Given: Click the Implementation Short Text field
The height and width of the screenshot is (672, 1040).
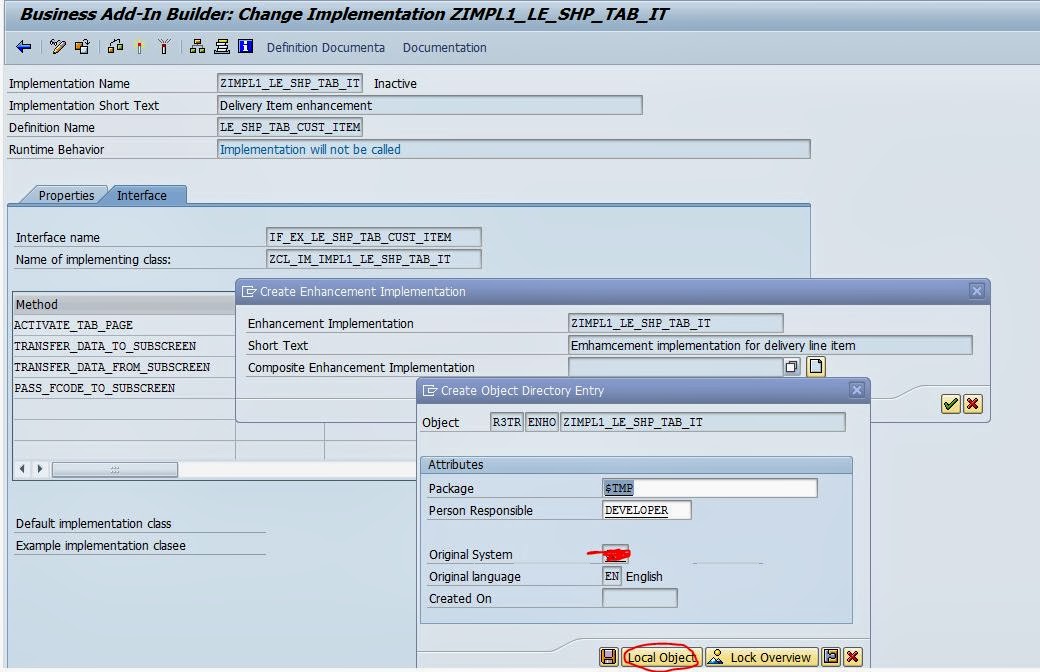Looking at the screenshot, I should pos(430,105).
